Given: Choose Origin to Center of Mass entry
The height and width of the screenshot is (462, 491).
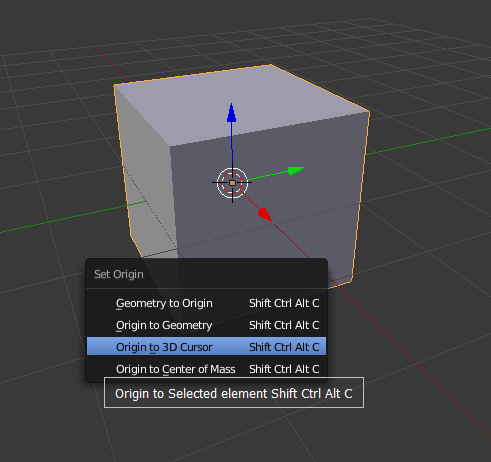Looking at the screenshot, I should (206, 369).
